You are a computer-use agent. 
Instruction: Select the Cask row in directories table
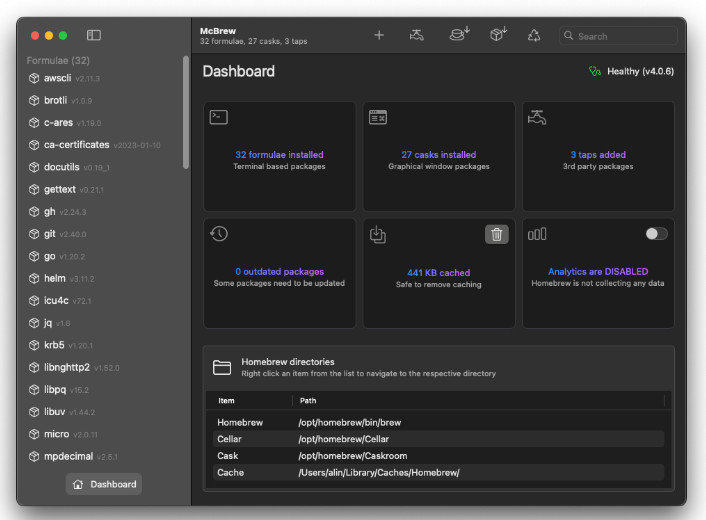[439, 456]
